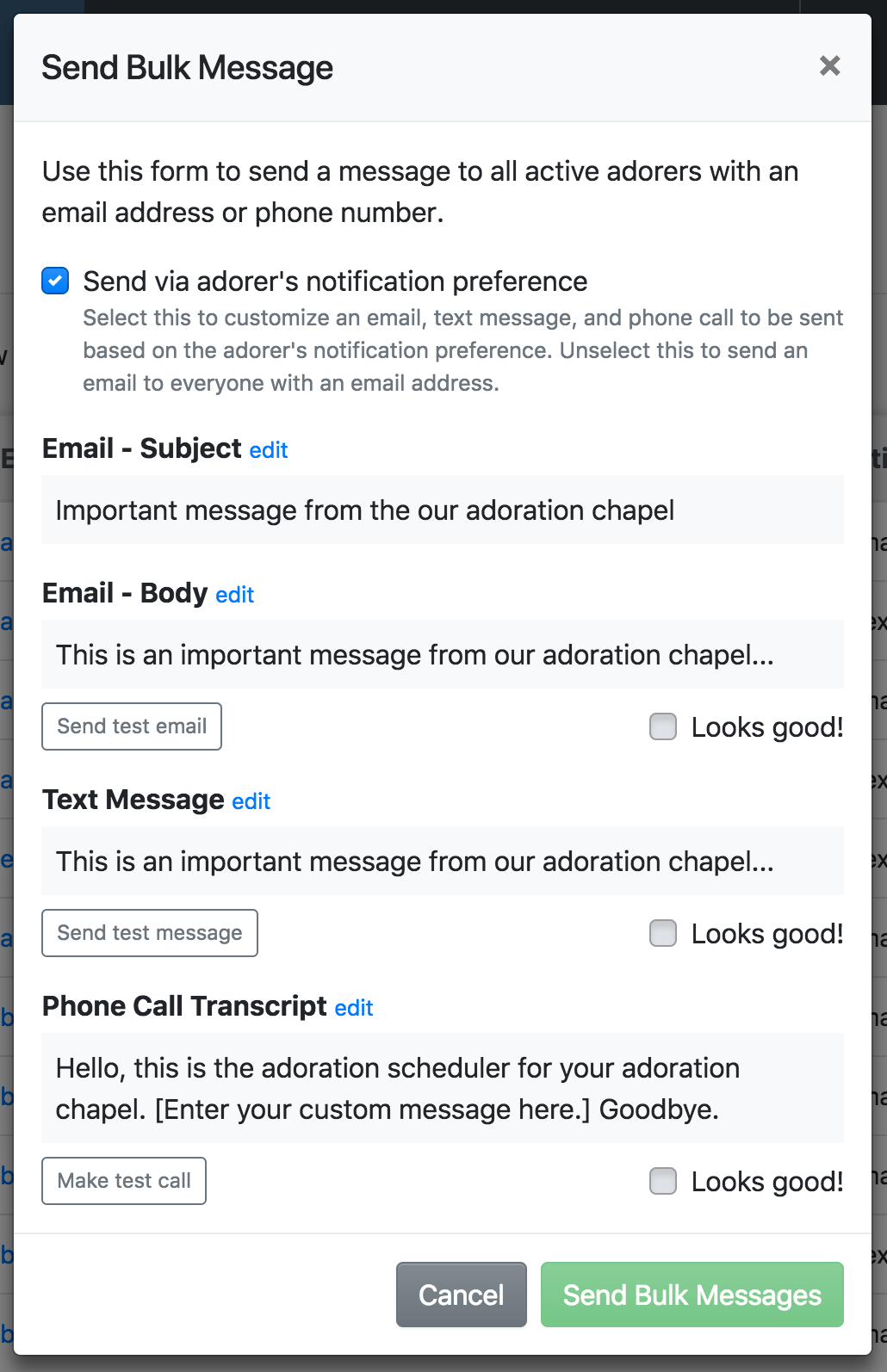887x1372 pixels.
Task: Click the Send Bulk Messages button
Action: (x=692, y=1295)
